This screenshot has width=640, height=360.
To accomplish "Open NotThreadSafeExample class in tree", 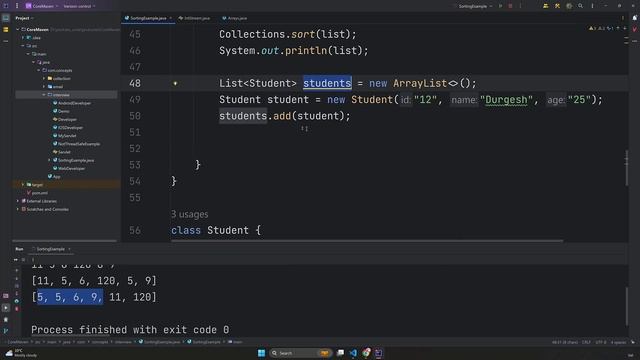I will [x=76, y=144].
